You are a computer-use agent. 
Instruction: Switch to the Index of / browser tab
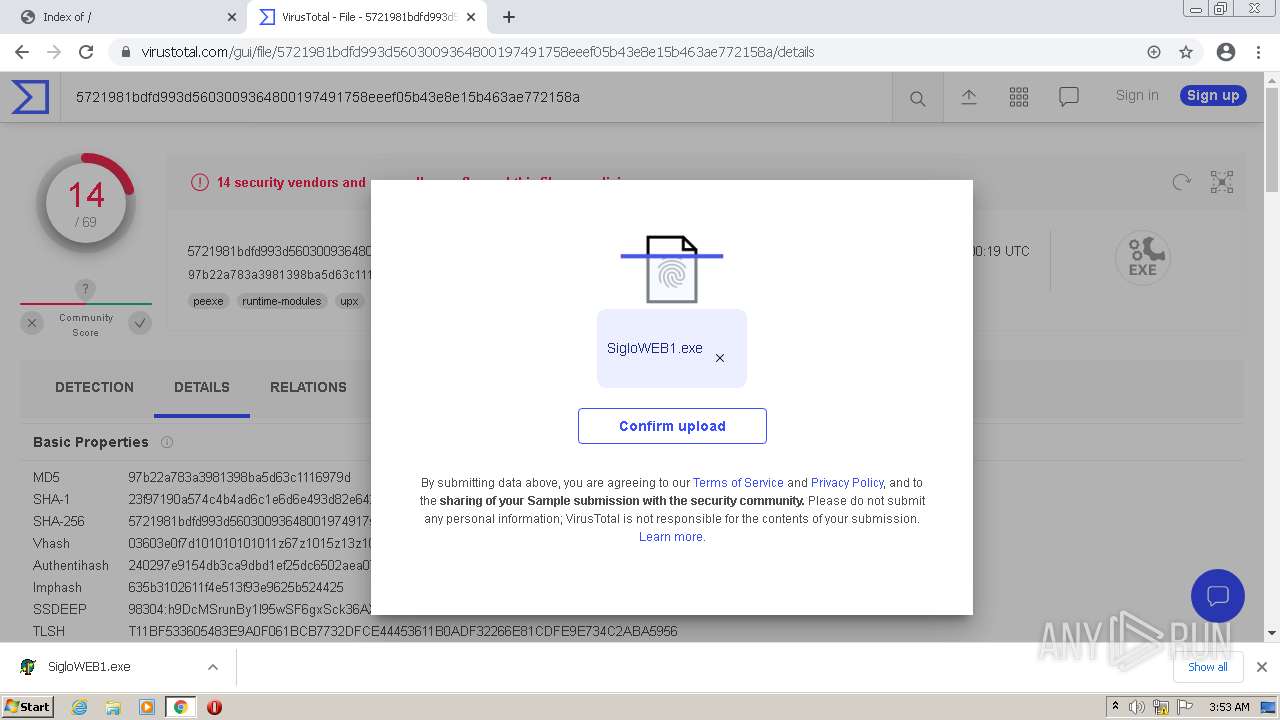(125, 17)
